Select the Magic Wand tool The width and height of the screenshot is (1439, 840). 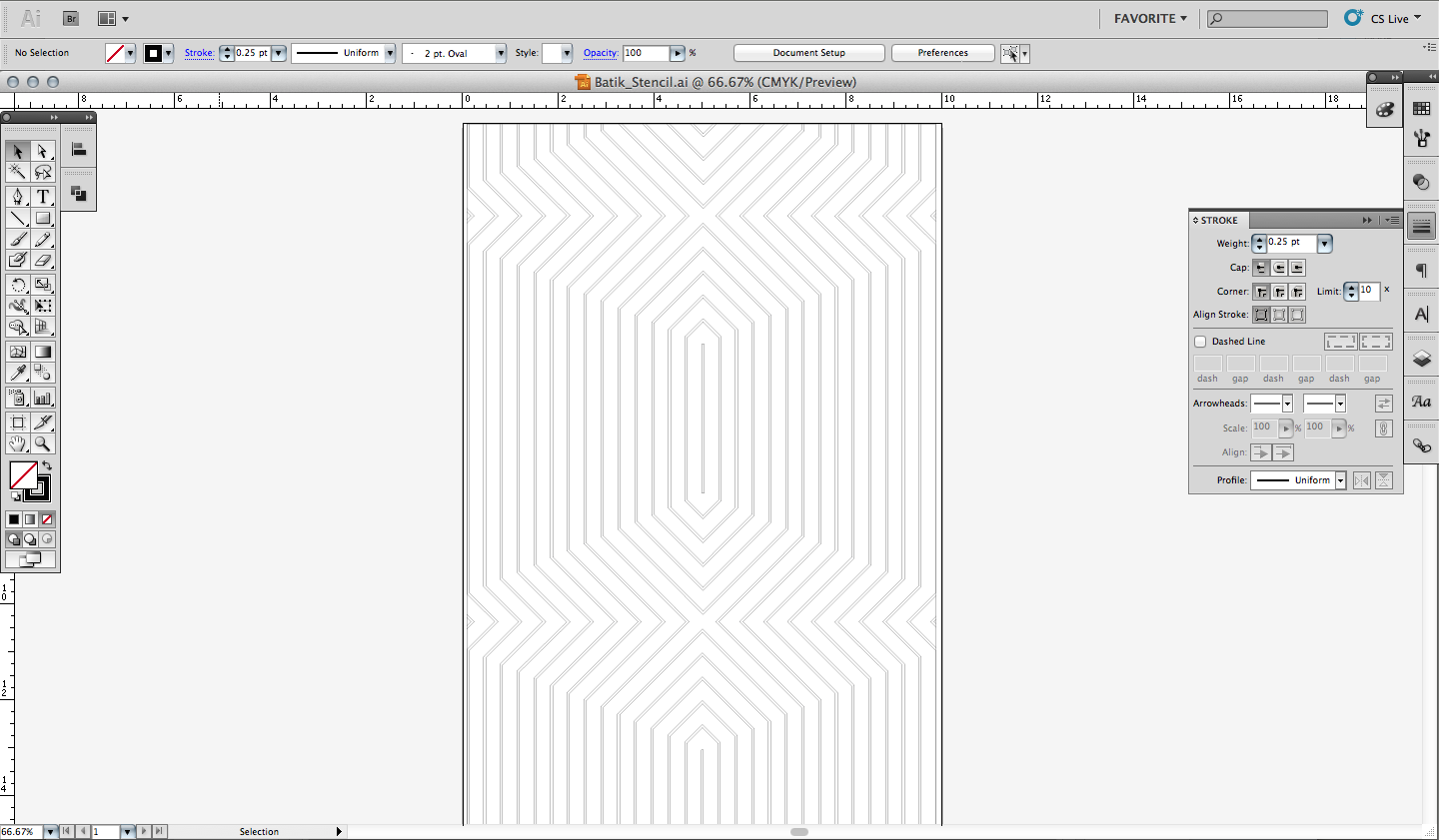(17, 173)
